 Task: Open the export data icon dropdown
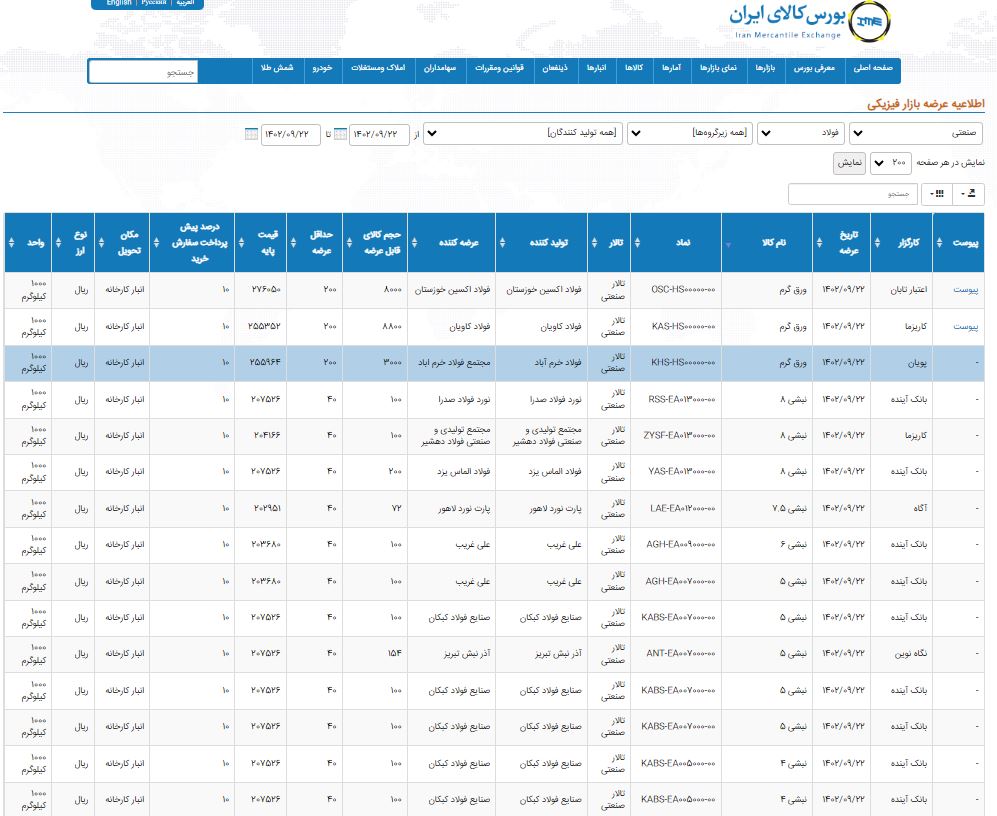click(968, 194)
